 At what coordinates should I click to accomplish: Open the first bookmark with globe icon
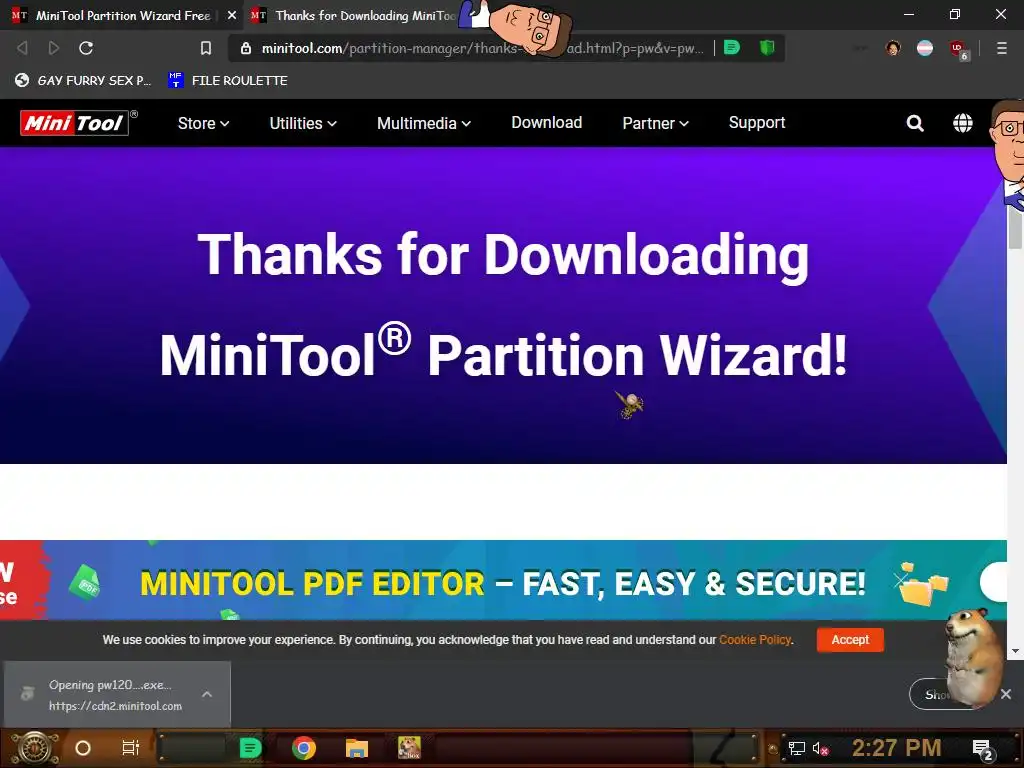(83, 80)
